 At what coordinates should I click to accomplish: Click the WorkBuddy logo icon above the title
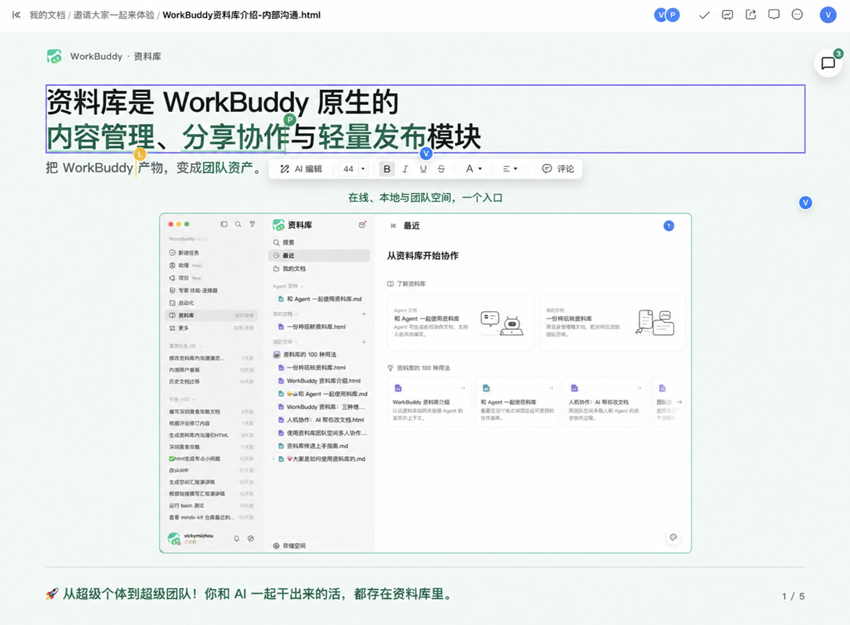(54, 56)
